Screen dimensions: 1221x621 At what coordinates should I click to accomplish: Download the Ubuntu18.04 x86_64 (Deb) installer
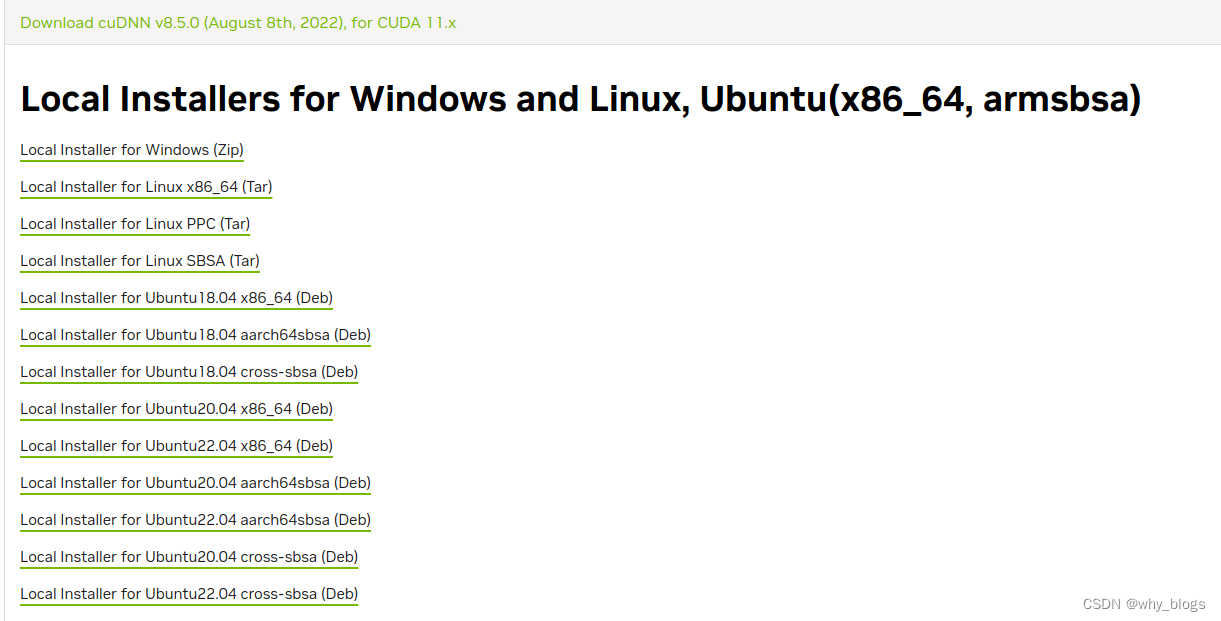tap(176, 298)
